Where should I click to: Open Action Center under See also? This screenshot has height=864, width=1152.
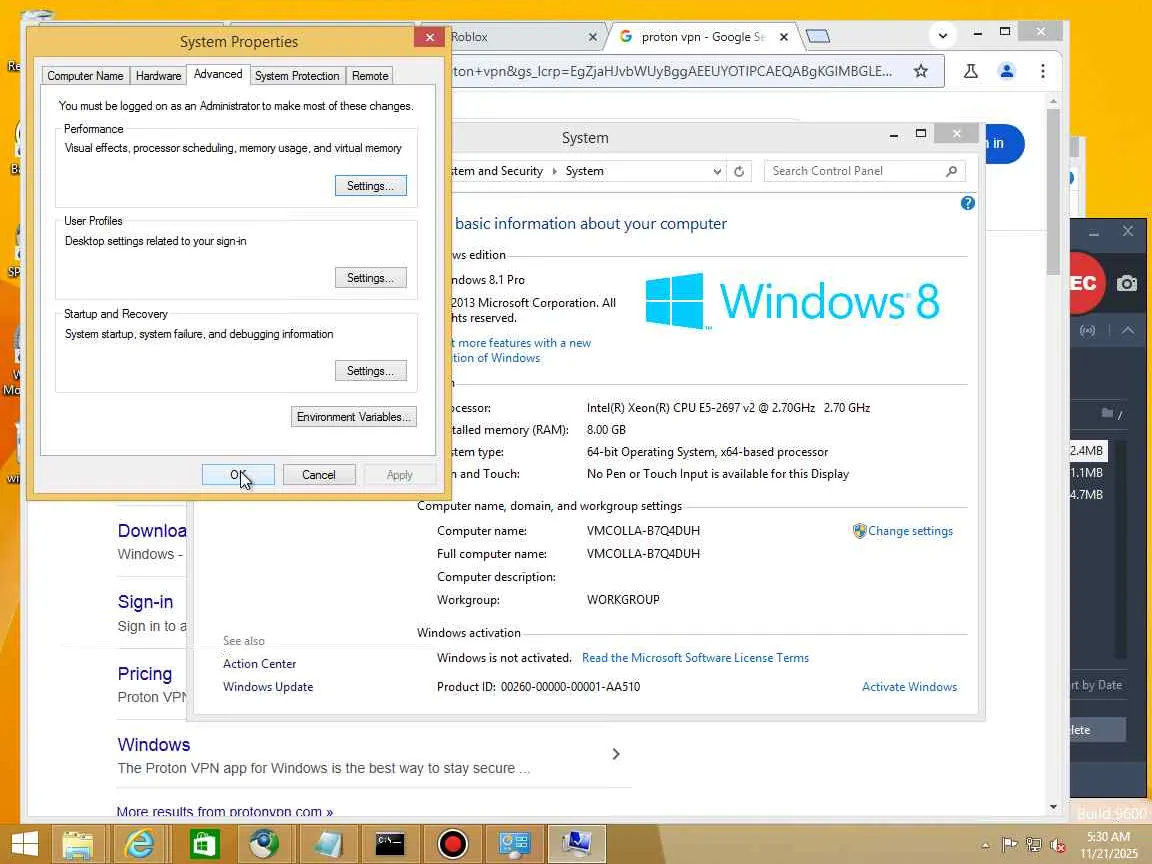259,664
